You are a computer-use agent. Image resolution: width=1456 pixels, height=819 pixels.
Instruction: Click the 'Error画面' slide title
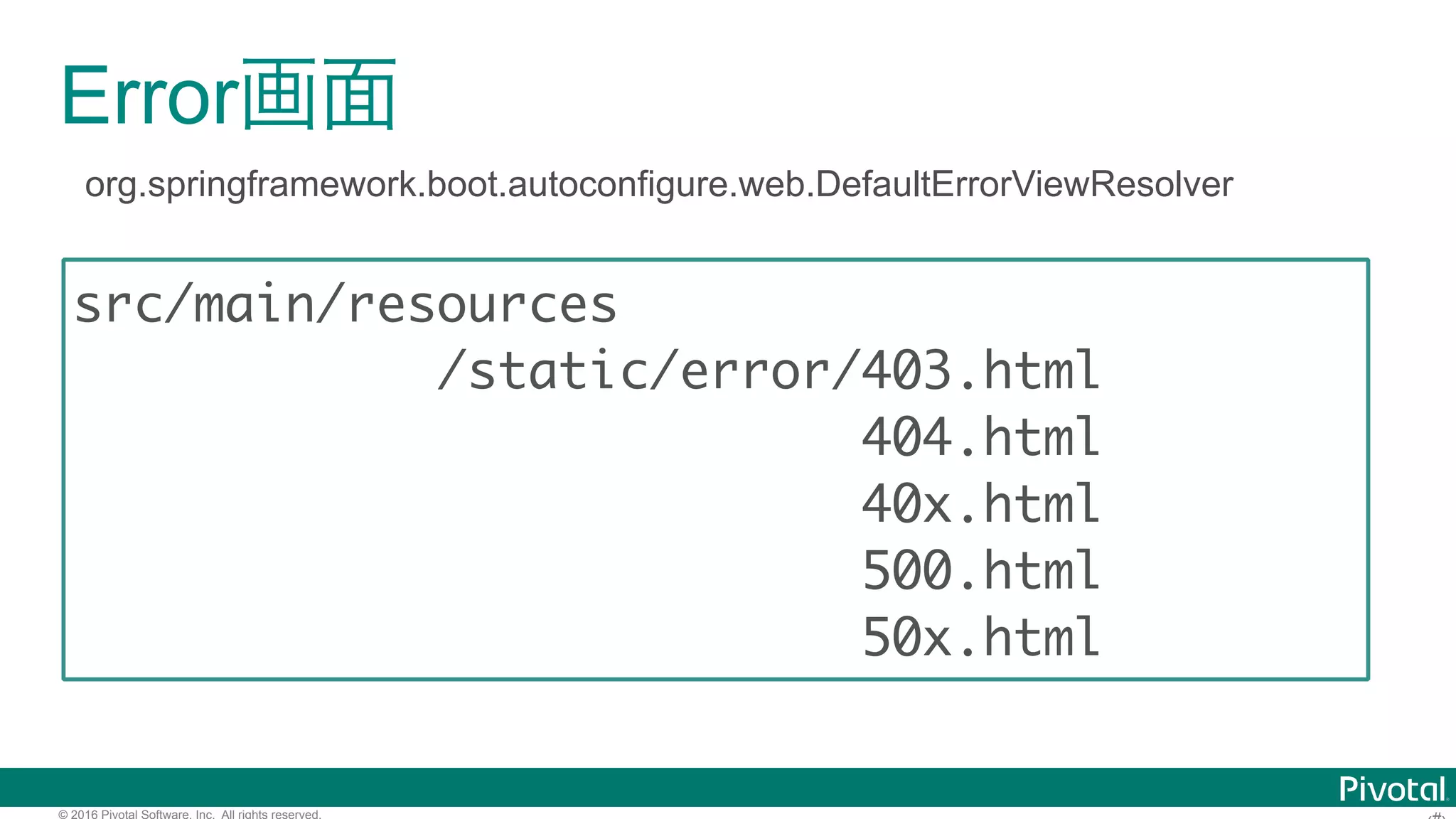click(229, 95)
